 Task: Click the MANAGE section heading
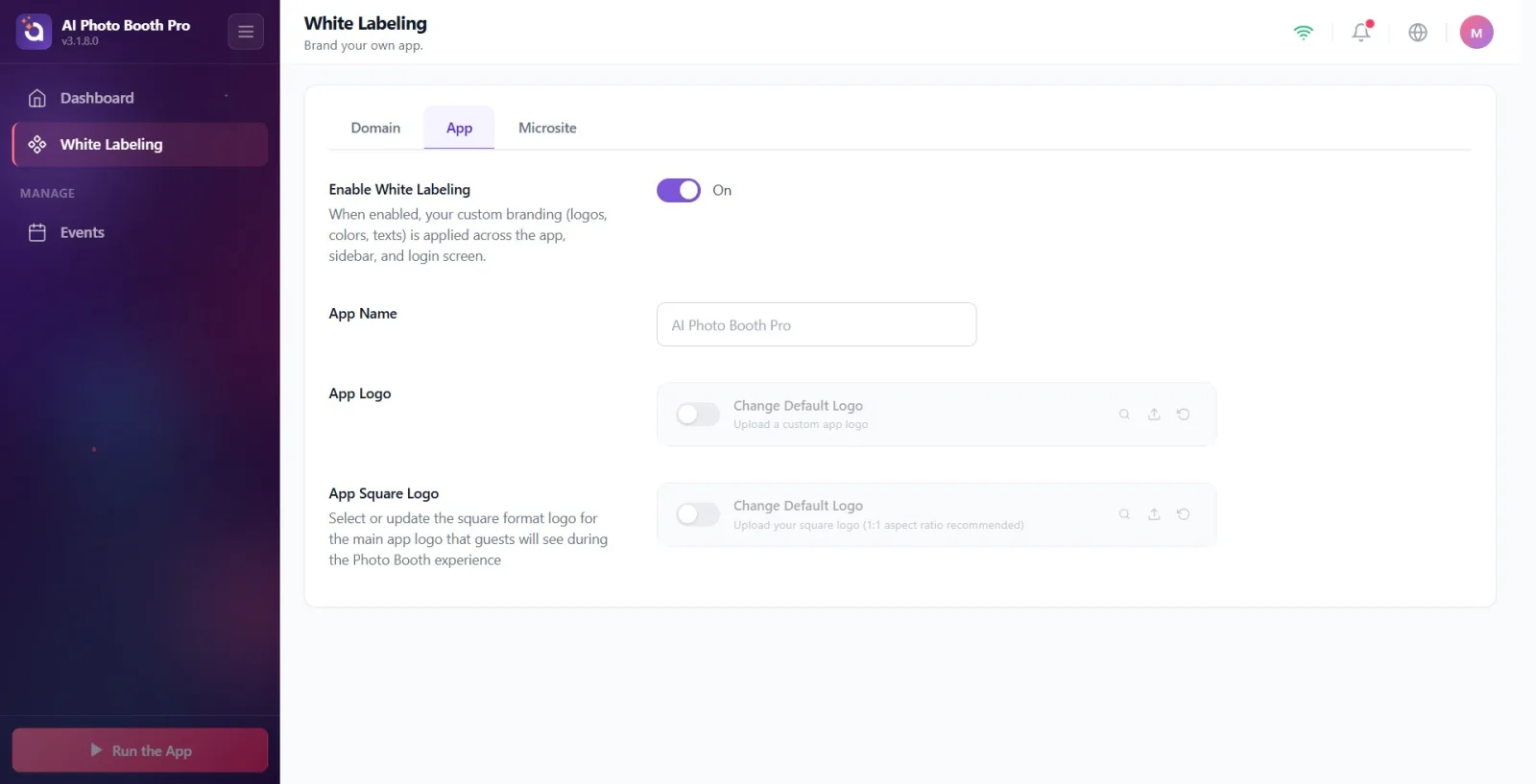(x=47, y=193)
